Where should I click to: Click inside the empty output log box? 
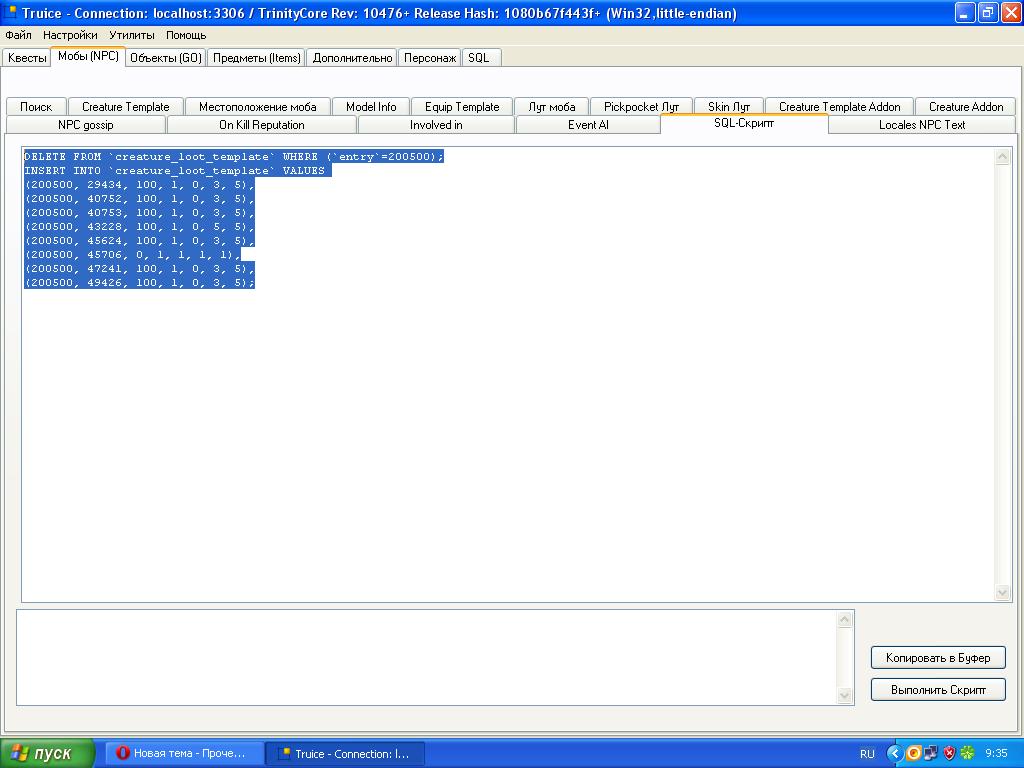(x=426, y=658)
